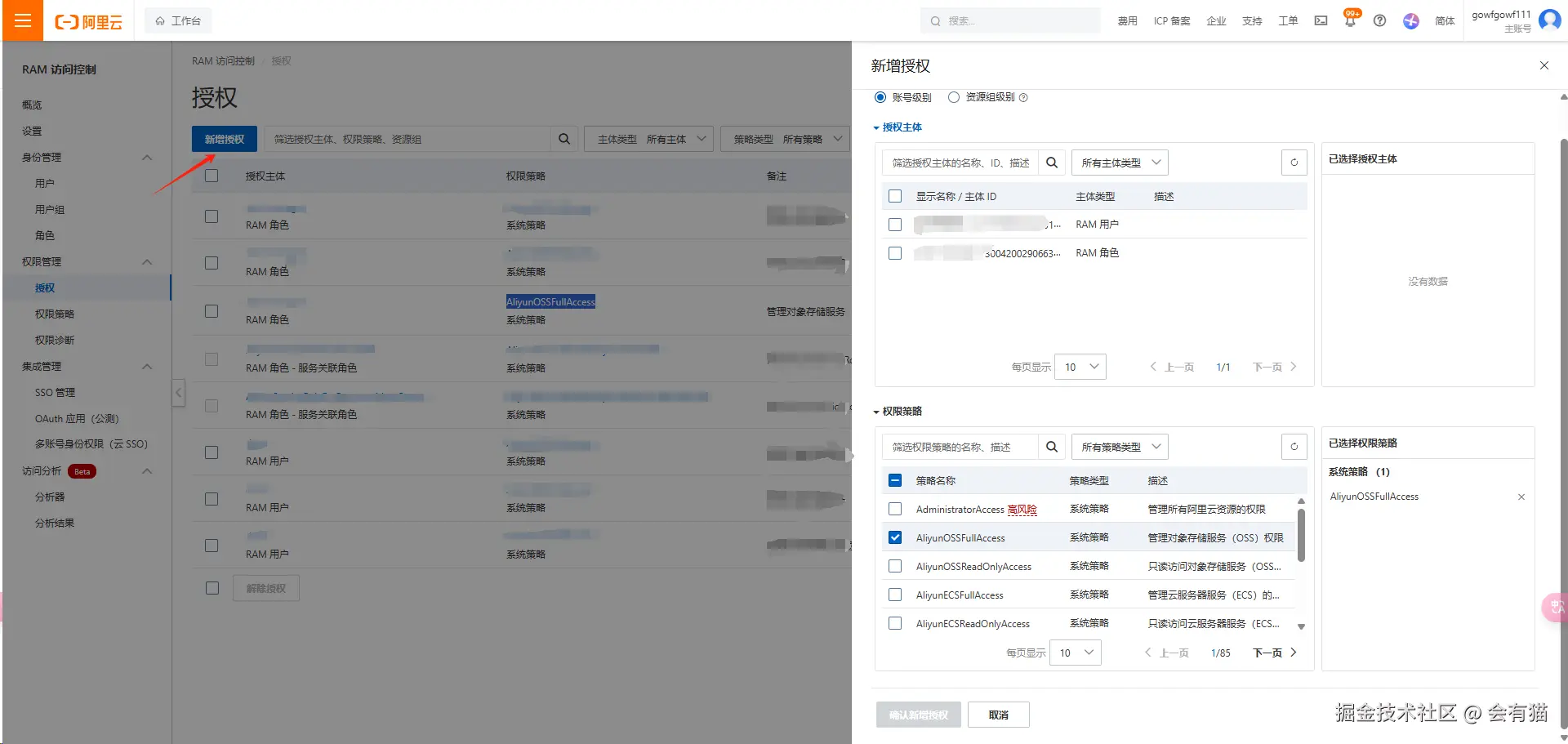Check the AliyunECSFullAccess policy checkbox
1568x744 pixels.
[x=895, y=595]
